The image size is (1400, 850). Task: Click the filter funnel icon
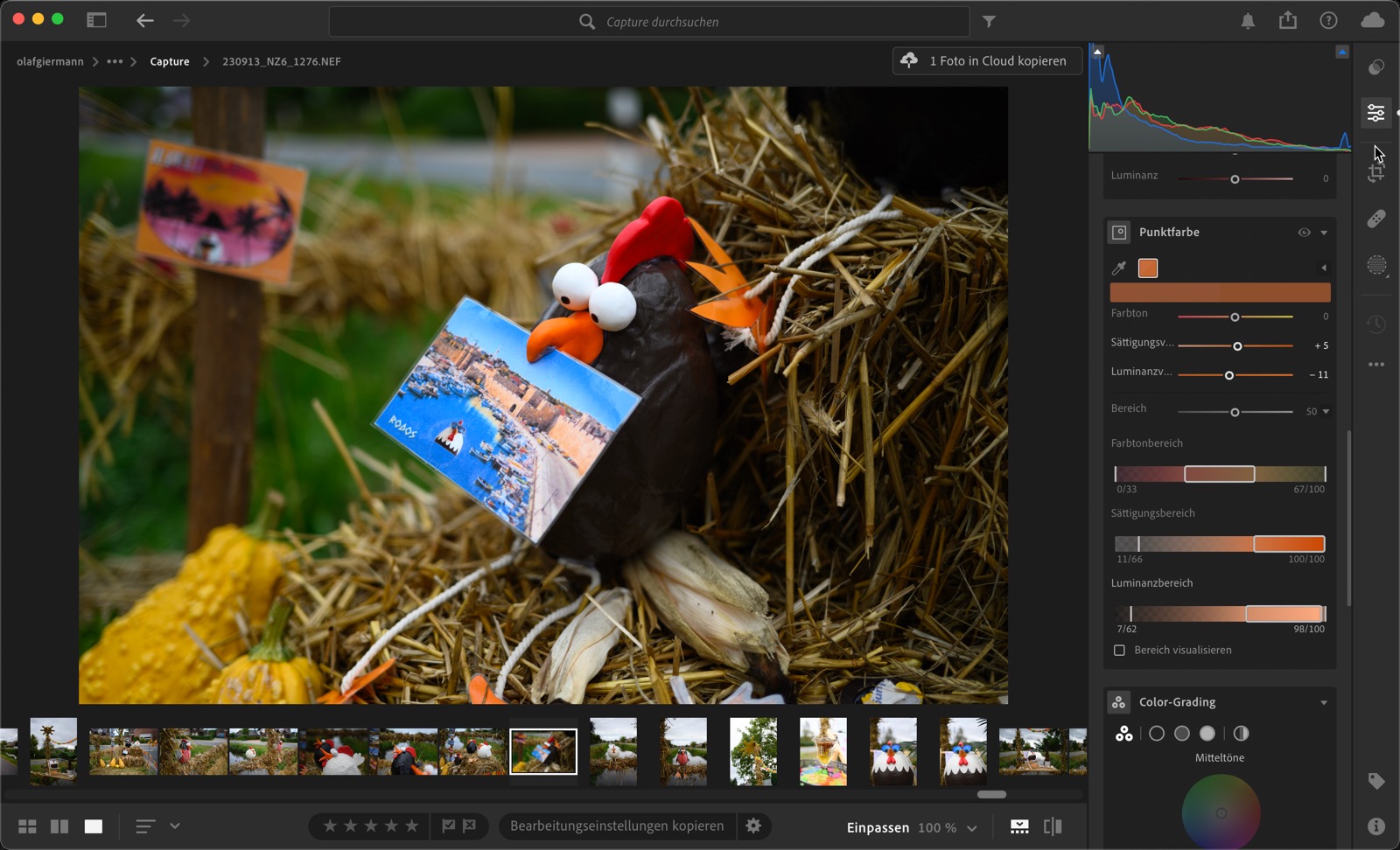[x=989, y=22]
